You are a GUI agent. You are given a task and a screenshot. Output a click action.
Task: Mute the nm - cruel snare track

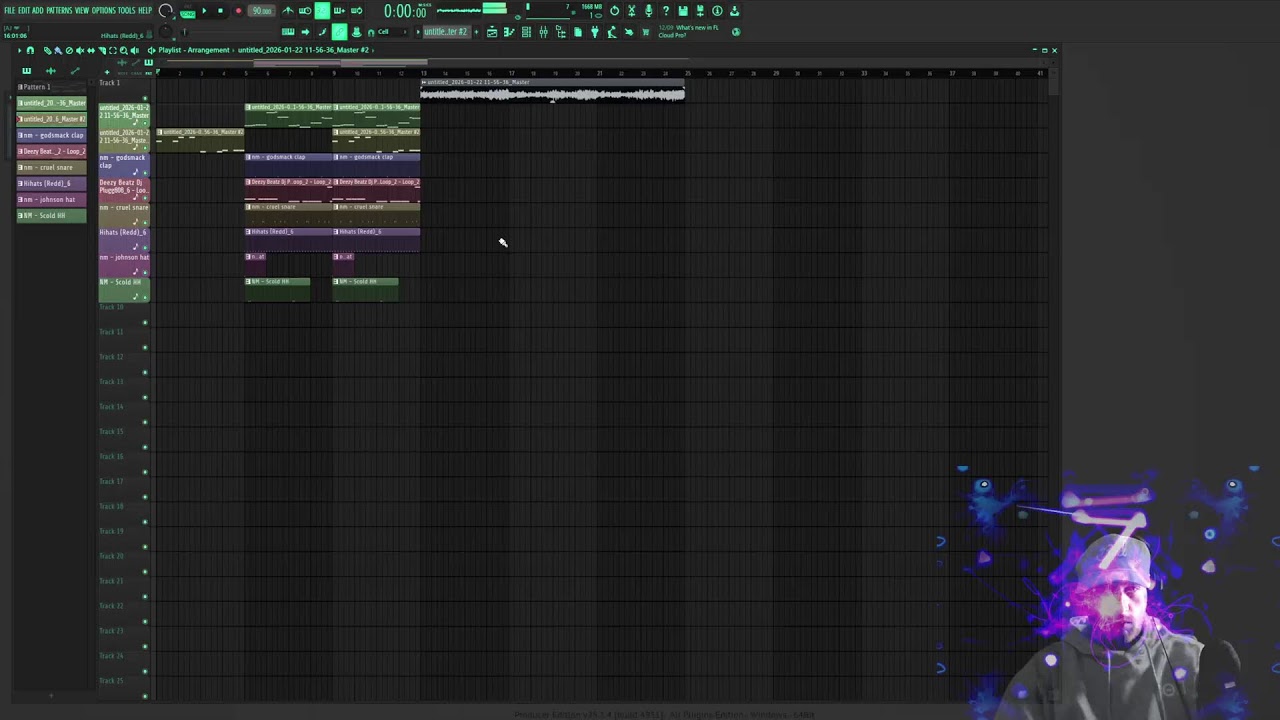coord(145,222)
